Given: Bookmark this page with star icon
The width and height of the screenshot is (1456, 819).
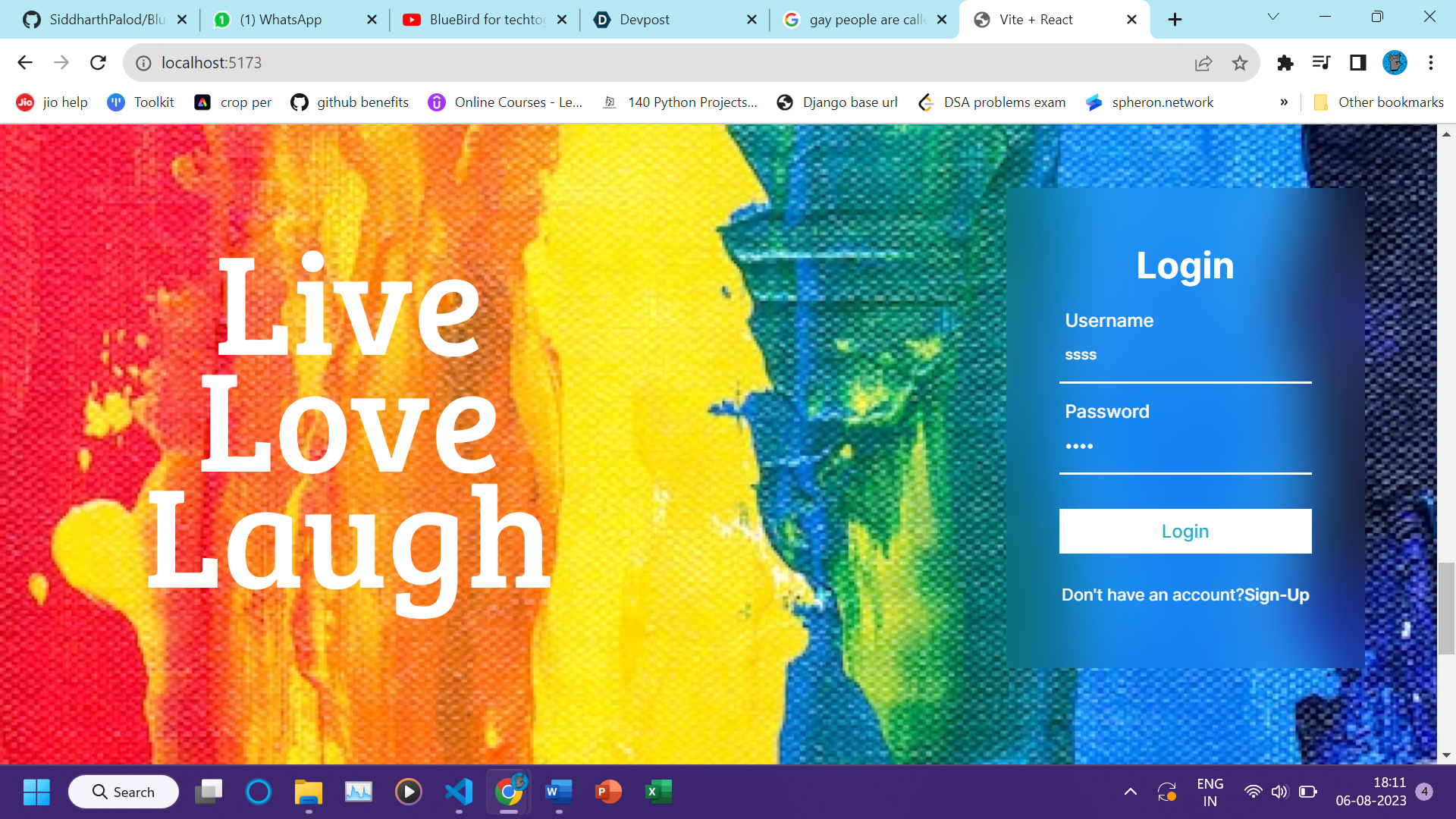Looking at the screenshot, I should point(1240,63).
